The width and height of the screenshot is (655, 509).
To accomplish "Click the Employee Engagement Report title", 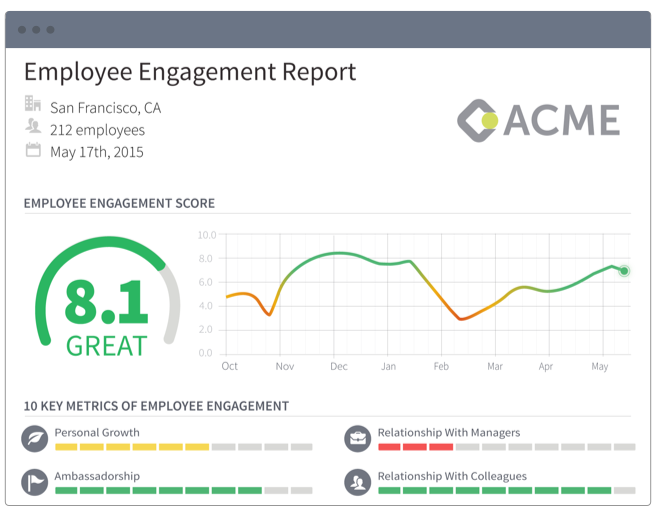I will [190, 72].
